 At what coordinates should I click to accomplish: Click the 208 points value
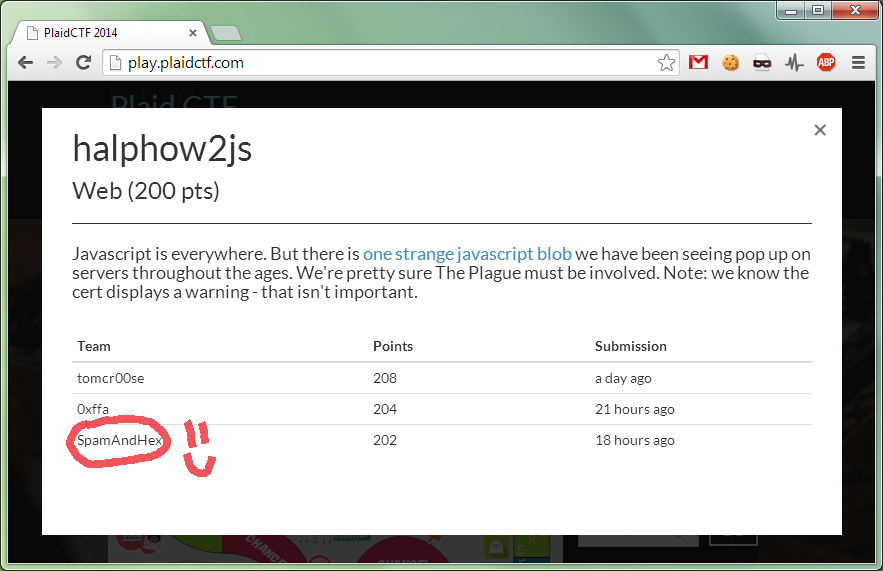tap(385, 378)
